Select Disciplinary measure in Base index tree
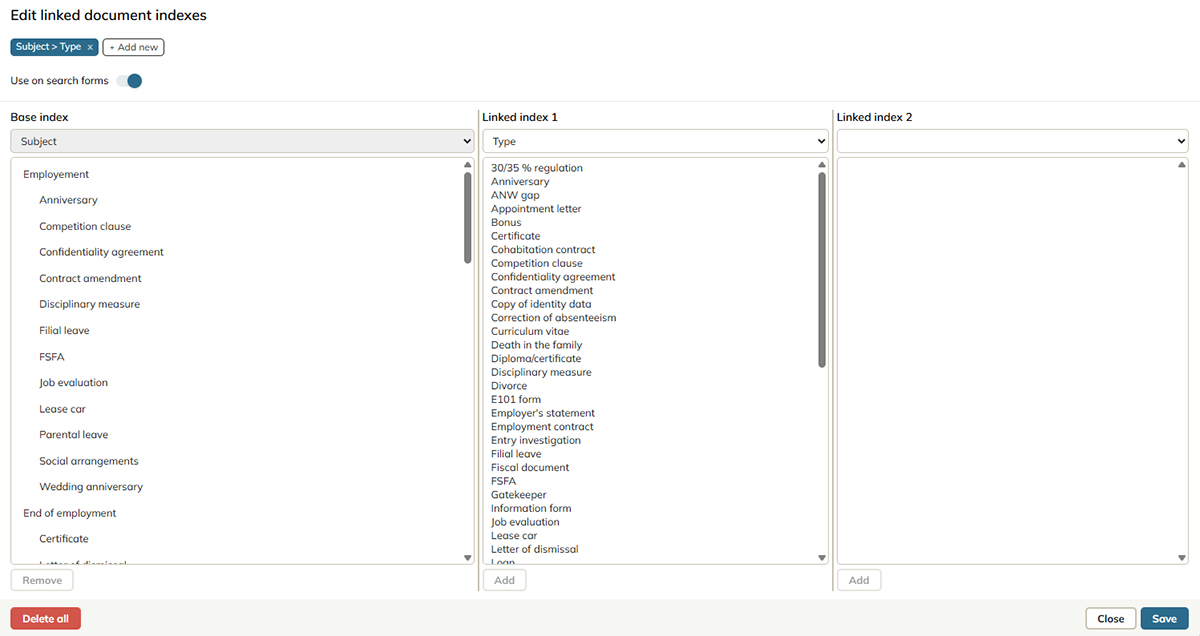The image size is (1200, 636). pos(89,304)
